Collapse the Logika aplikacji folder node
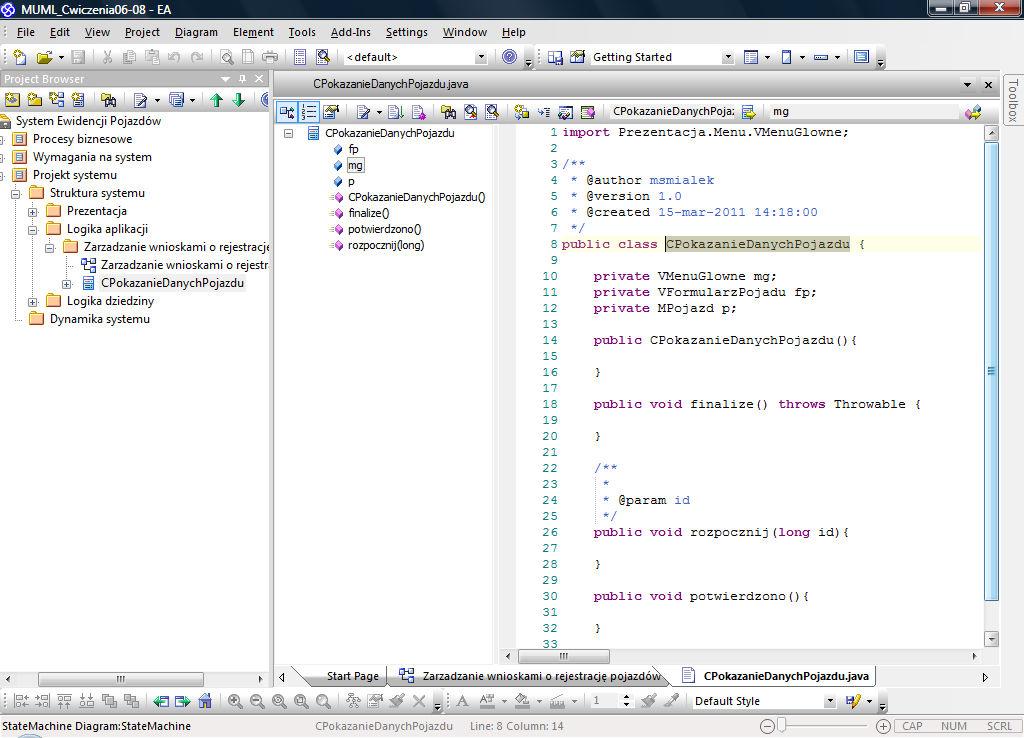 pos(33,230)
